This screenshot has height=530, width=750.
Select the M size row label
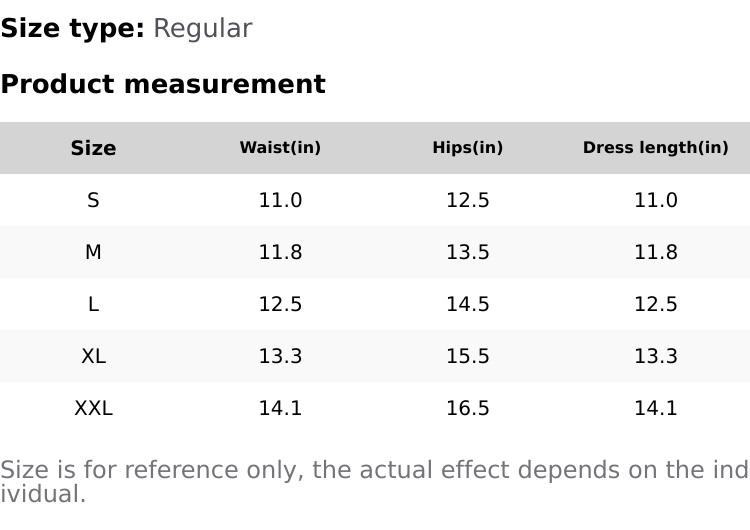93,252
